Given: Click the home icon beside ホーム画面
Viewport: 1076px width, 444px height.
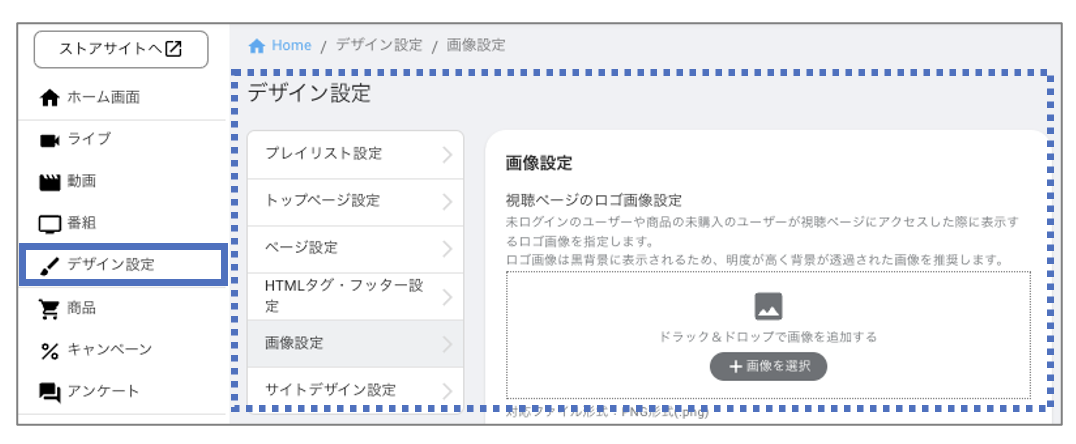Looking at the screenshot, I should (50, 98).
